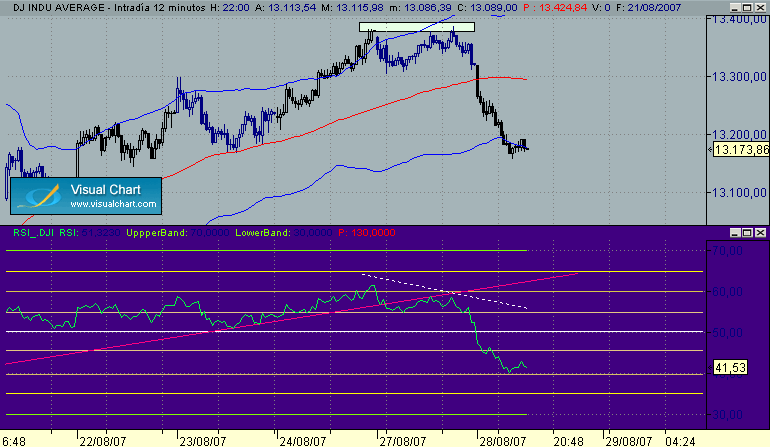Click the 50,00 RSI axis label

click(x=727, y=333)
